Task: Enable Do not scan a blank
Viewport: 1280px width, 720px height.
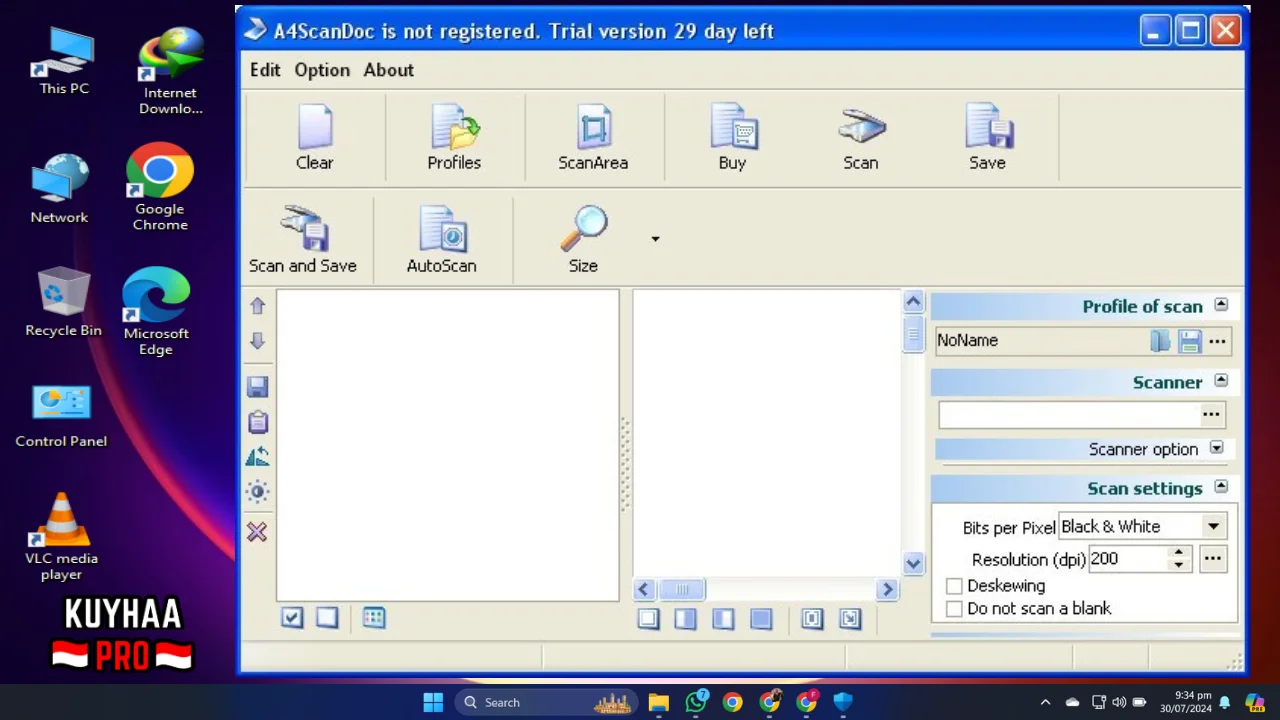Action: pos(954,609)
